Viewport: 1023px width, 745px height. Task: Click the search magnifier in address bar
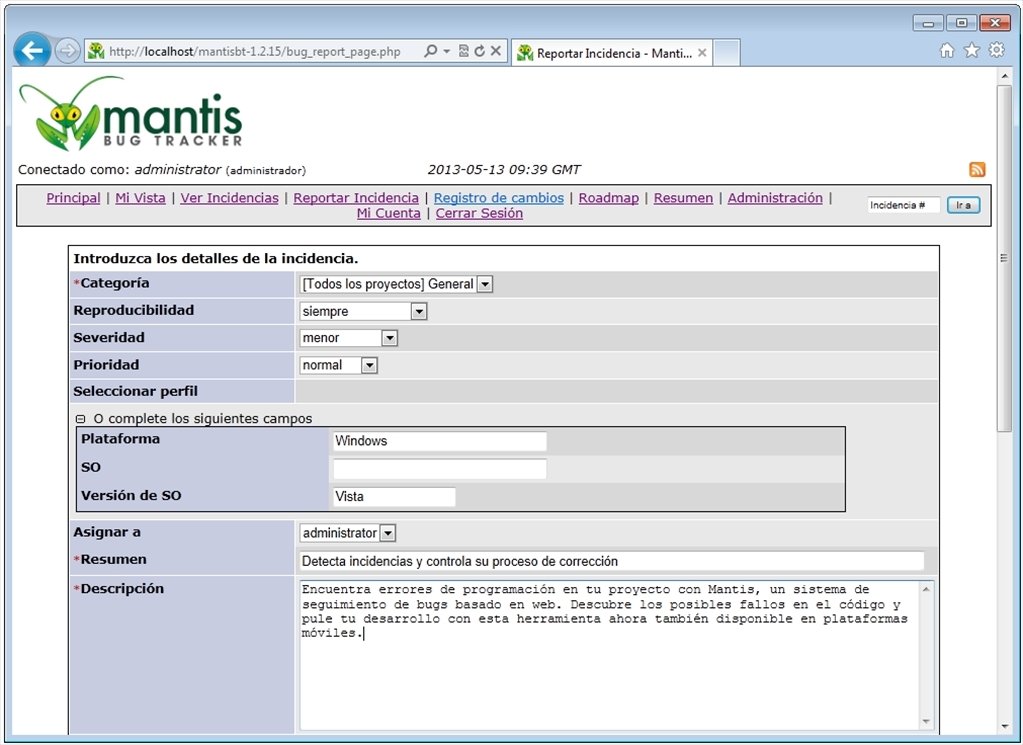point(431,51)
